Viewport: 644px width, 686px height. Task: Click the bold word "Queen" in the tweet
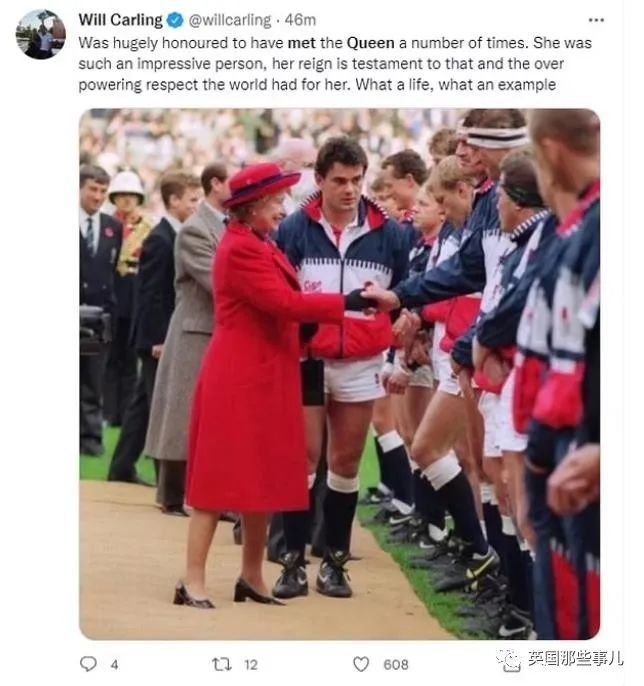point(371,43)
